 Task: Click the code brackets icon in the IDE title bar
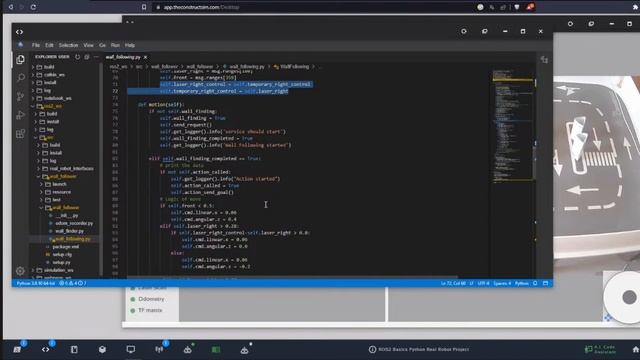click(x=20, y=31)
